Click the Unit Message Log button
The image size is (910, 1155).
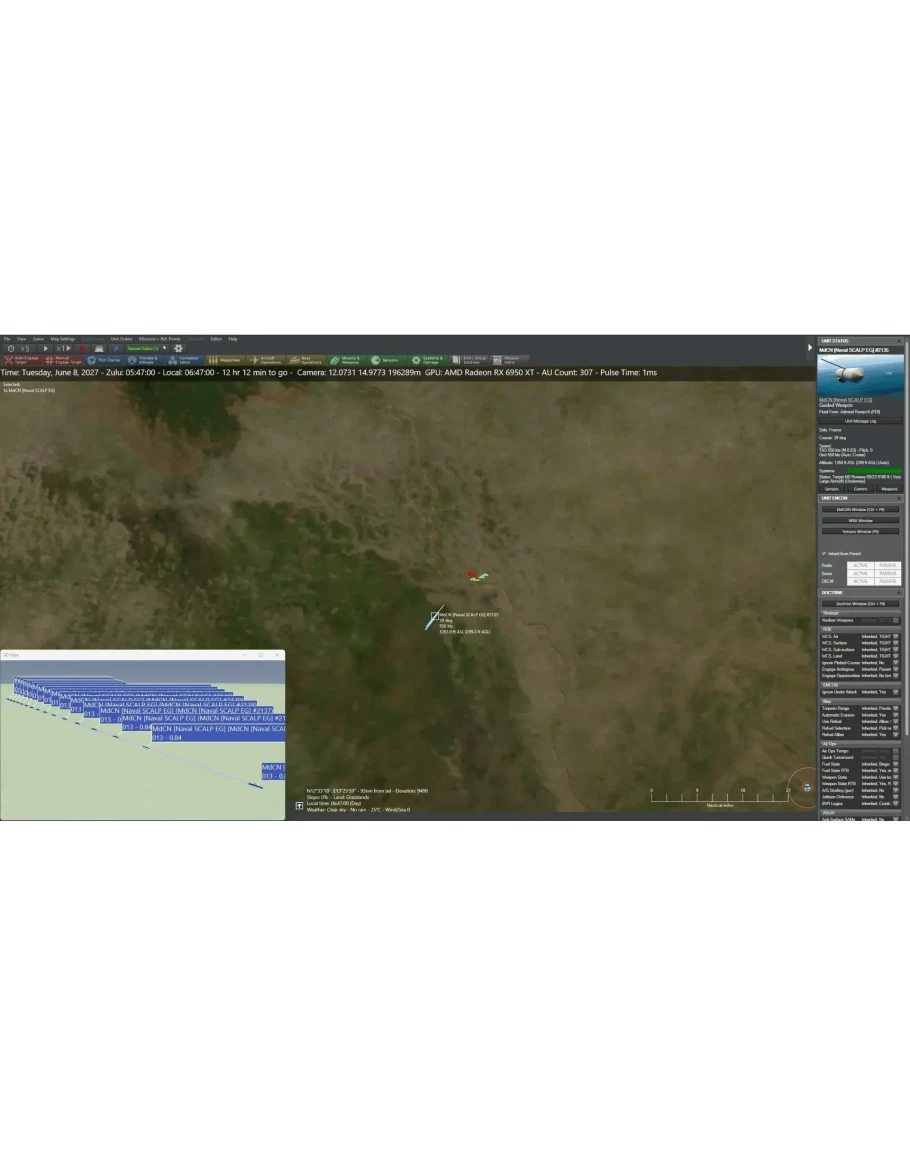(x=860, y=421)
